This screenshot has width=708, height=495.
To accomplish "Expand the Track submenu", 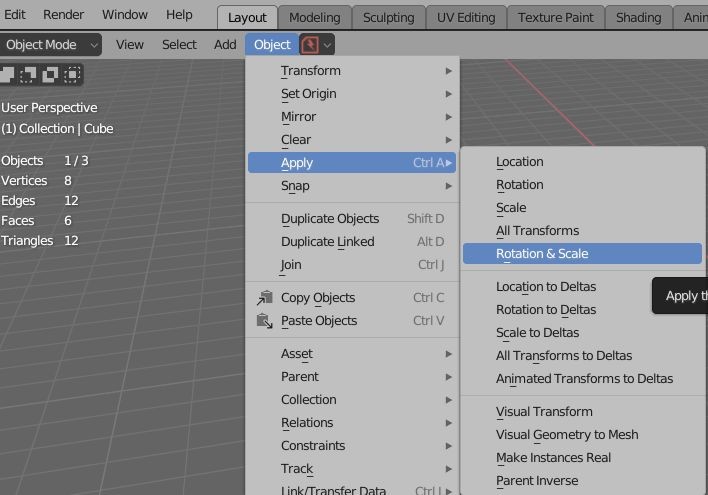I will click(352, 469).
